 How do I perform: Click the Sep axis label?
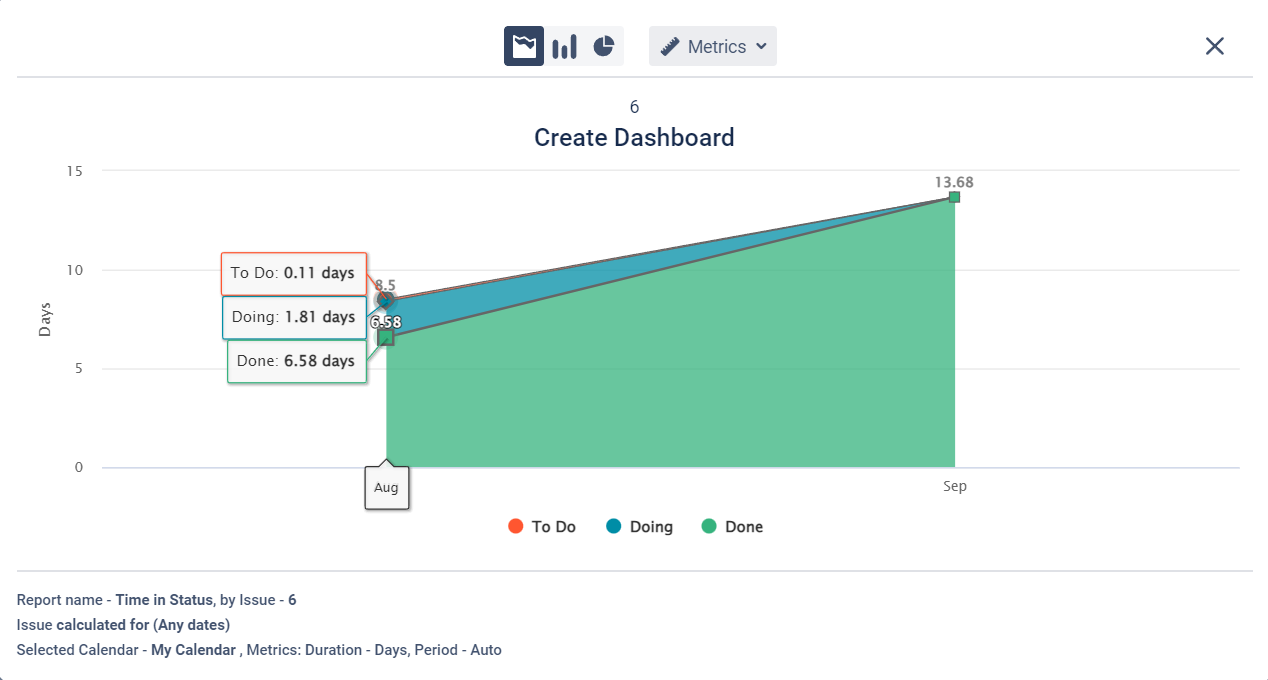coord(954,487)
